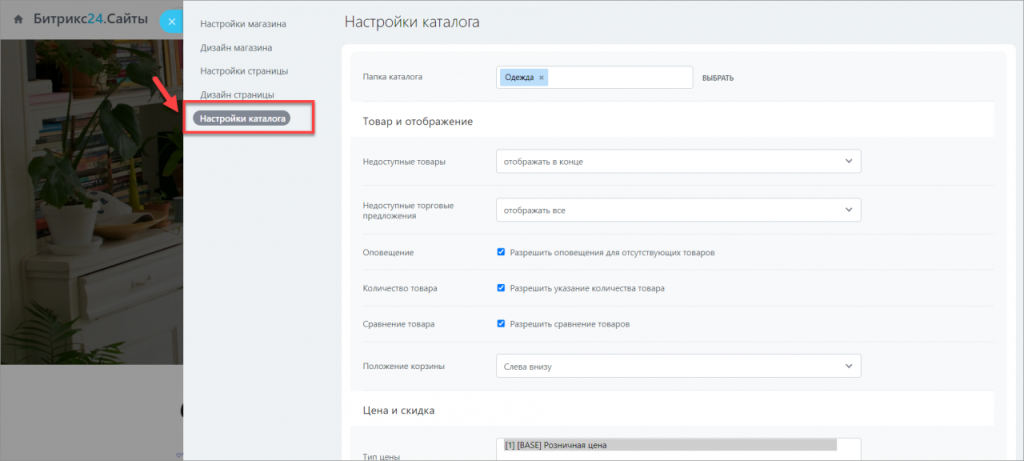Viewport: 1024px width, 461px height.
Task: Click the Количество товара field label
Action: coord(400,289)
